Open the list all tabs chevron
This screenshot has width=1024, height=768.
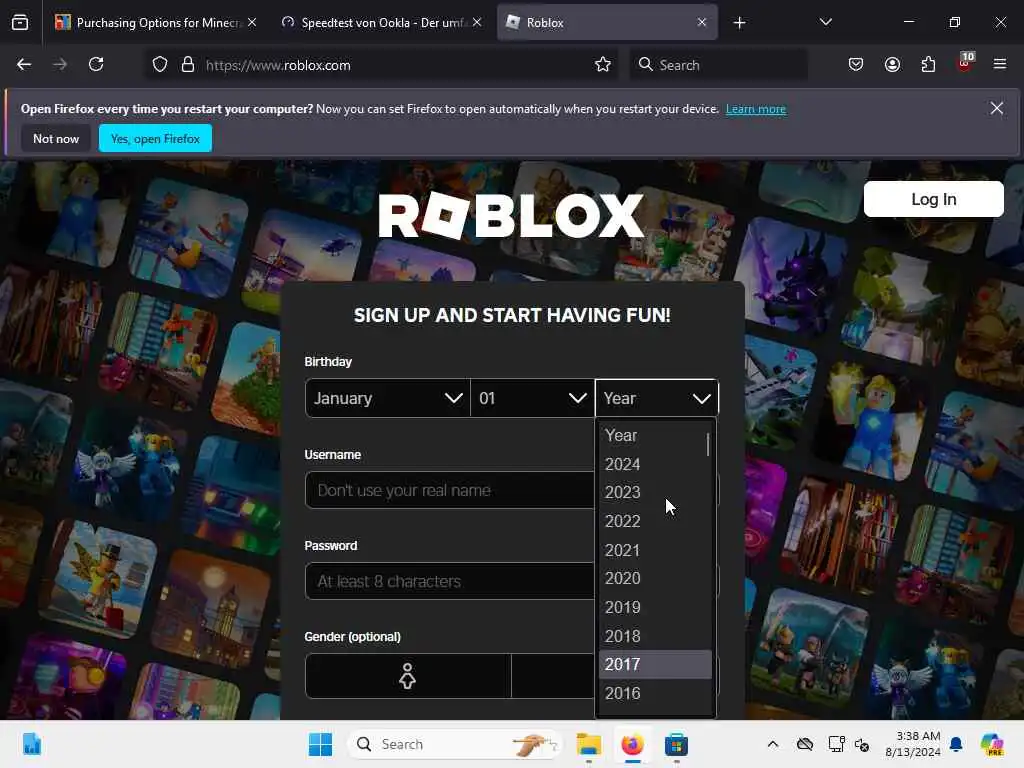coord(825,22)
